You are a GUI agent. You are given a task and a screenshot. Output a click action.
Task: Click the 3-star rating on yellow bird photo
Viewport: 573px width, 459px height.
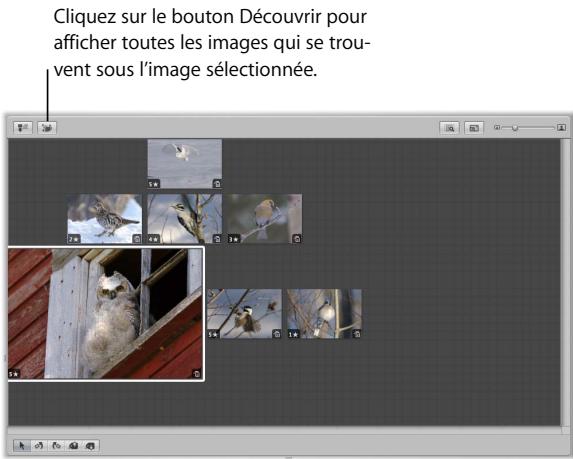click(x=234, y=239)
